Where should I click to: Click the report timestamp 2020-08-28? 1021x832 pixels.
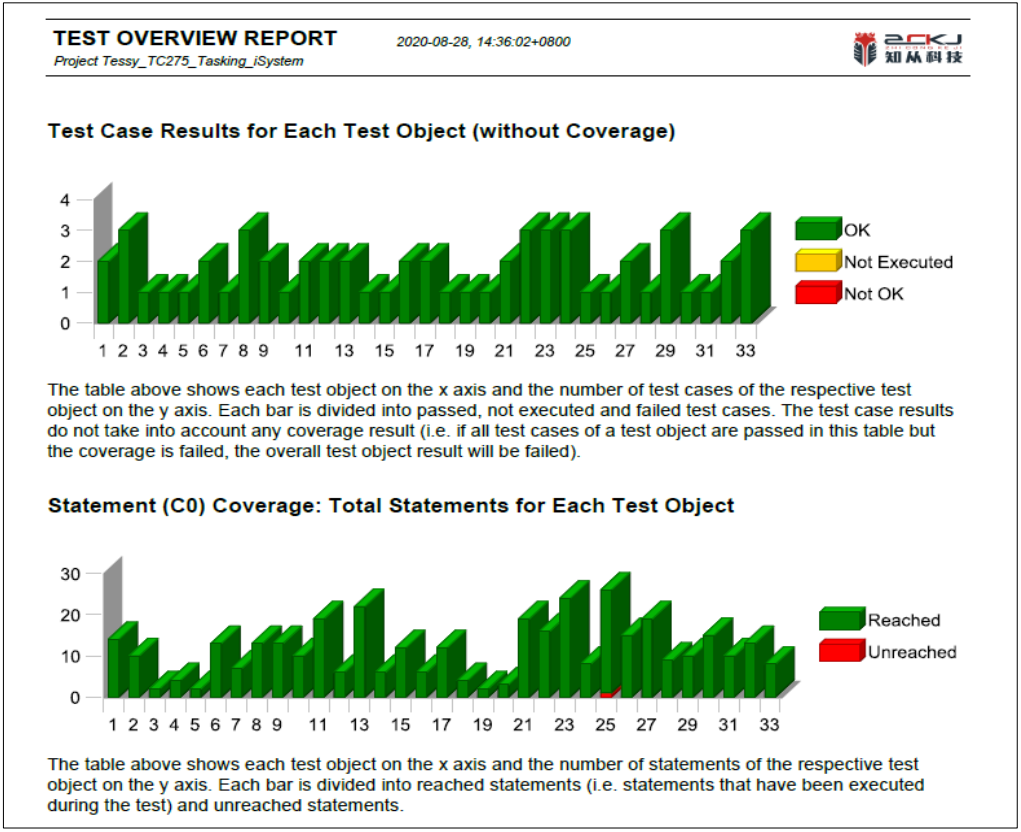click(483, 42)
